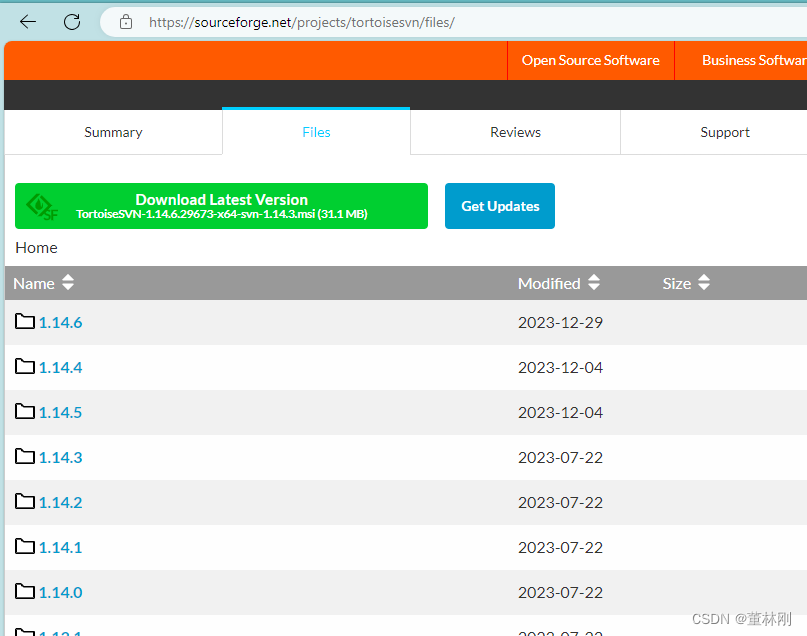
Task: Click folder icon beside 1.14.5
Action: [25, 411]
